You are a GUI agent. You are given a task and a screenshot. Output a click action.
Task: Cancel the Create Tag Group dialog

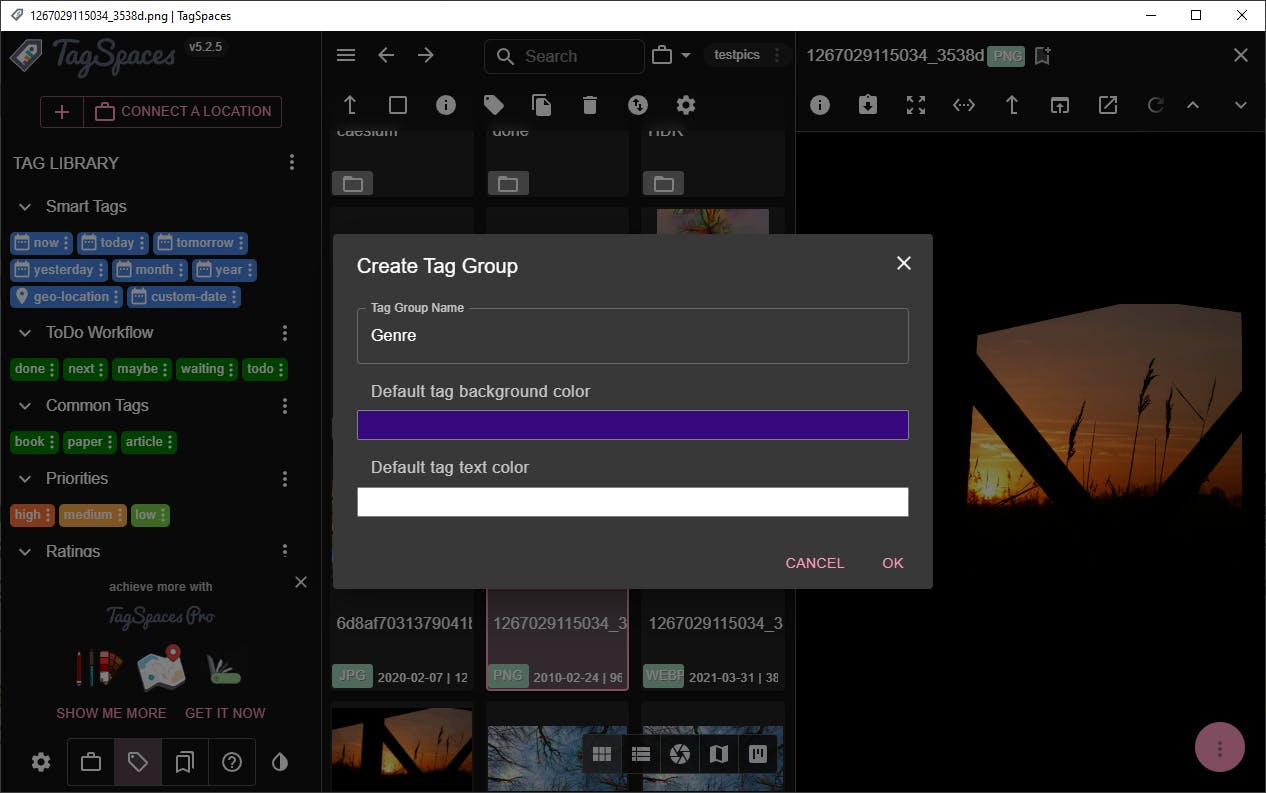pos(814,563)
